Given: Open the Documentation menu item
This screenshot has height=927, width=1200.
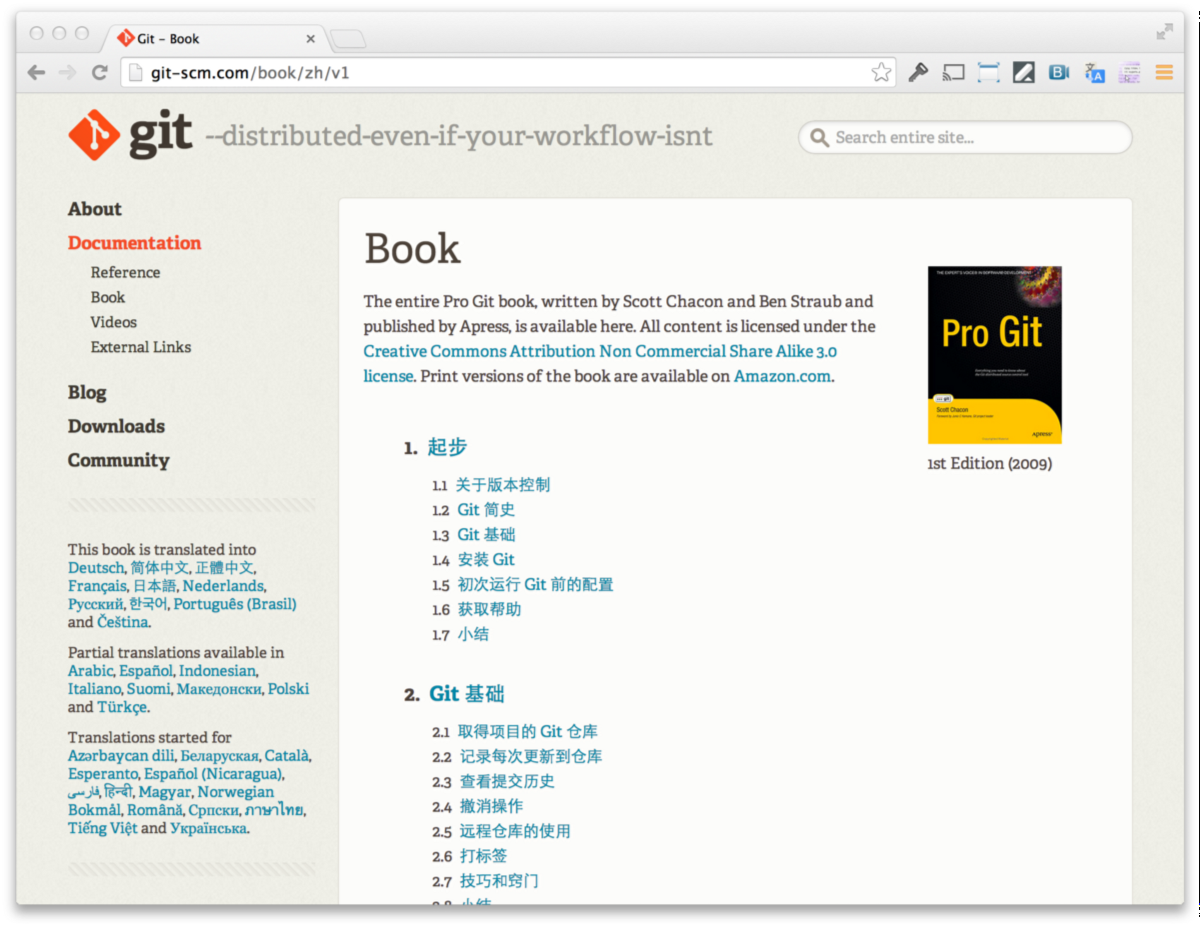Looking at the screenshot, I should point(134,243).
